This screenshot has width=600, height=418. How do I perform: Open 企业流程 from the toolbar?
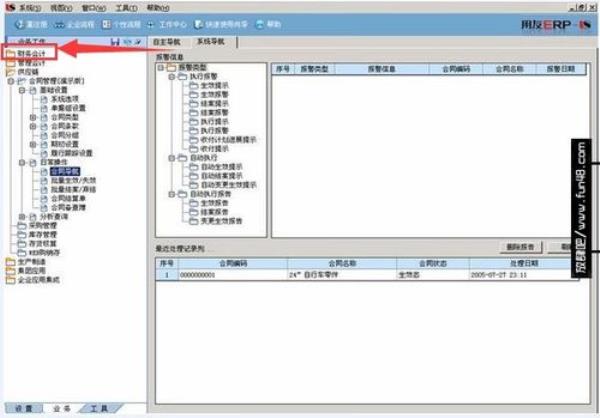coord(59,25)
